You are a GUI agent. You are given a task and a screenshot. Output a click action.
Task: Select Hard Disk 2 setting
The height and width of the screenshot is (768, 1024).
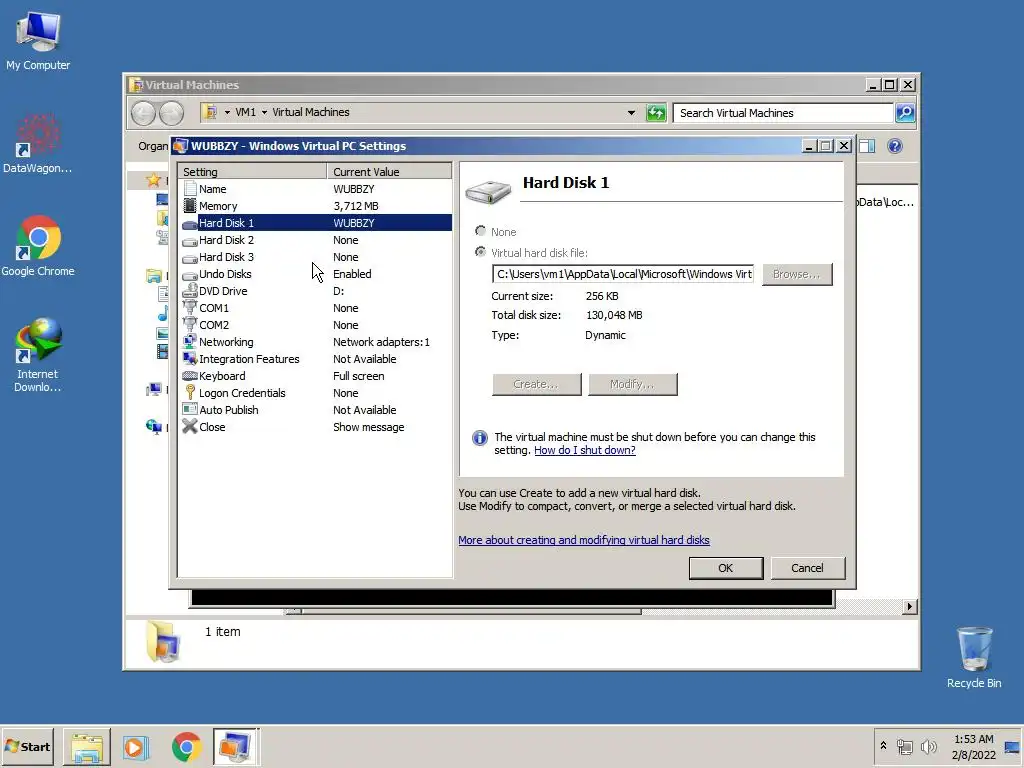[x=315, y=240]
